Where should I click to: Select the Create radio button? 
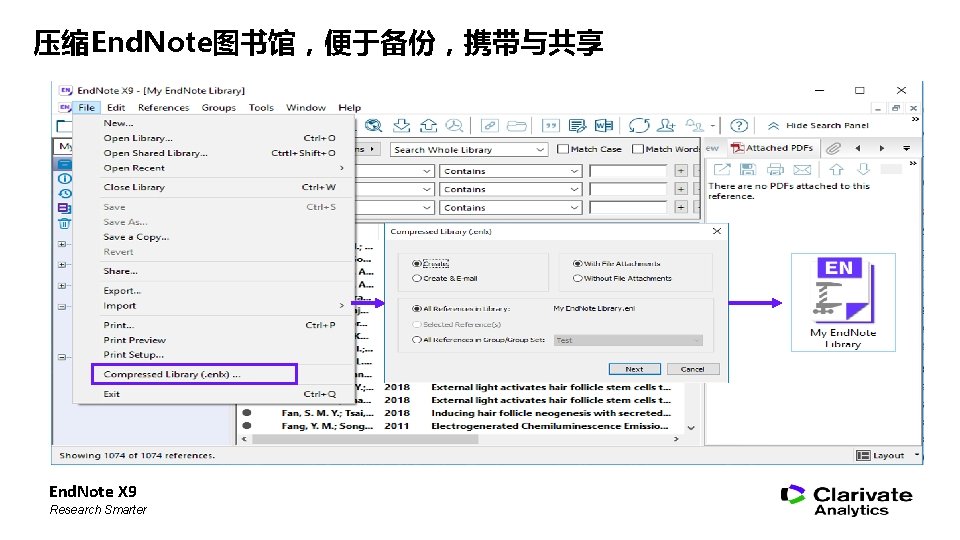point(416,263)
